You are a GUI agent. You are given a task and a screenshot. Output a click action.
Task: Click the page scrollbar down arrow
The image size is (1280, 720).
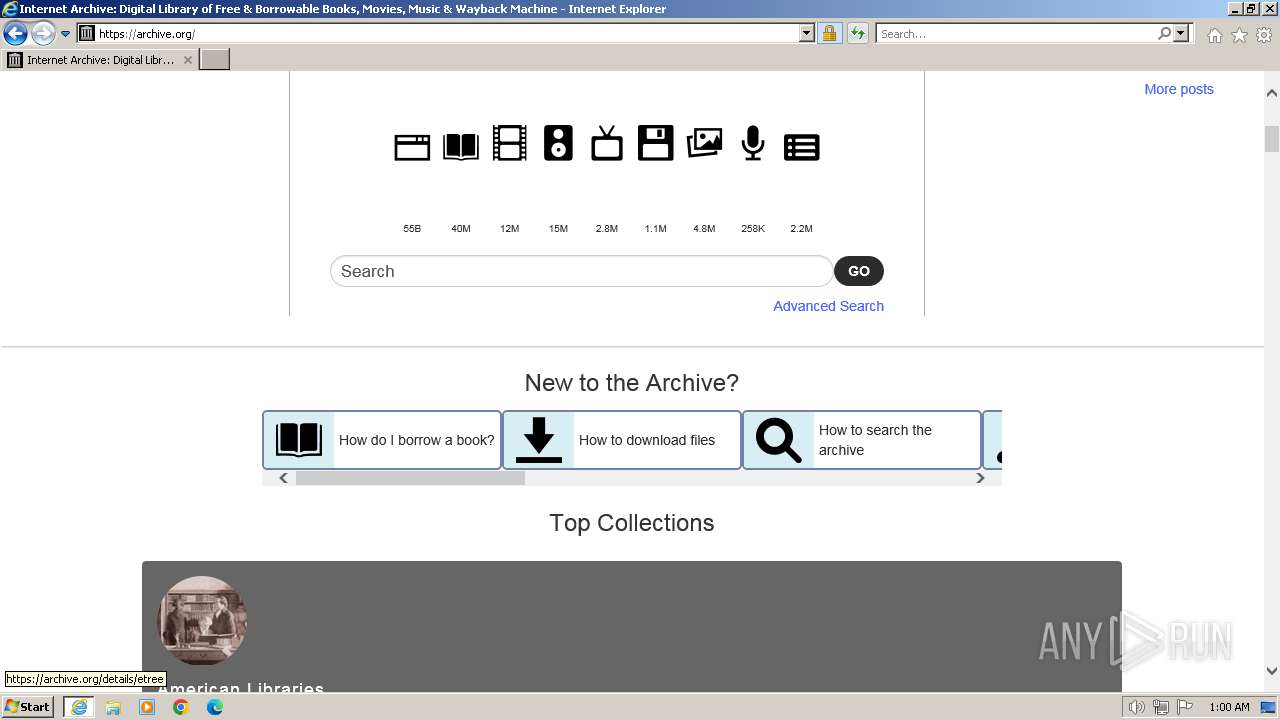click(x=1272, y=671)
